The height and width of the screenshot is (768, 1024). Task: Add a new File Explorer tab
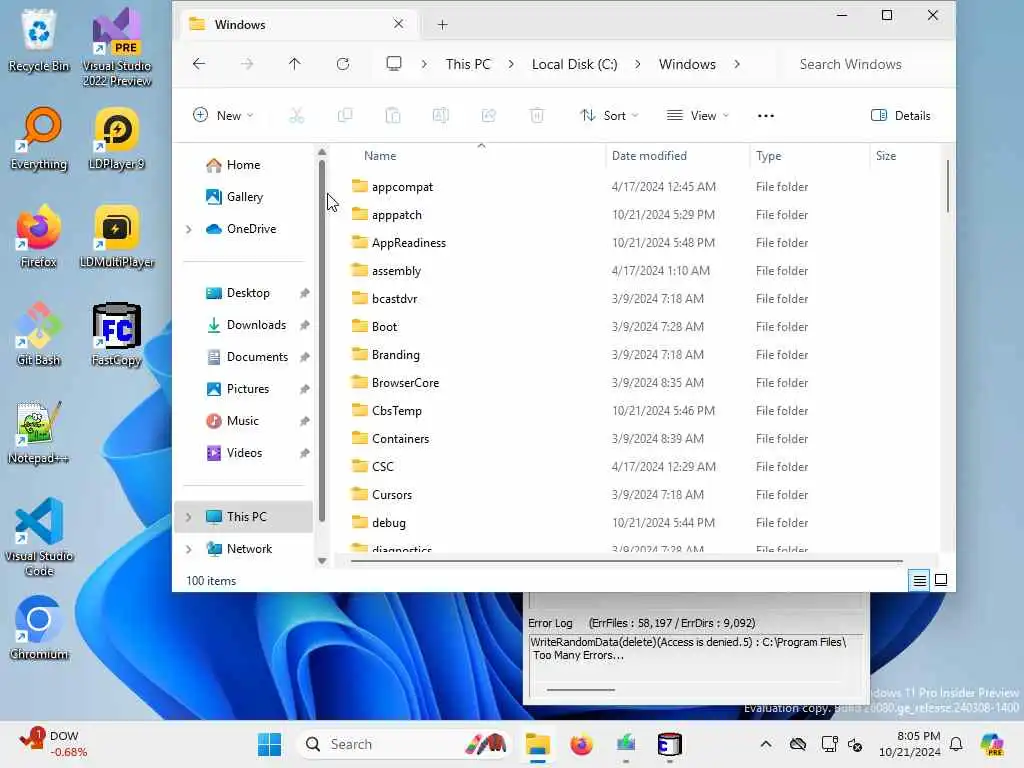(x=443, y=25)
